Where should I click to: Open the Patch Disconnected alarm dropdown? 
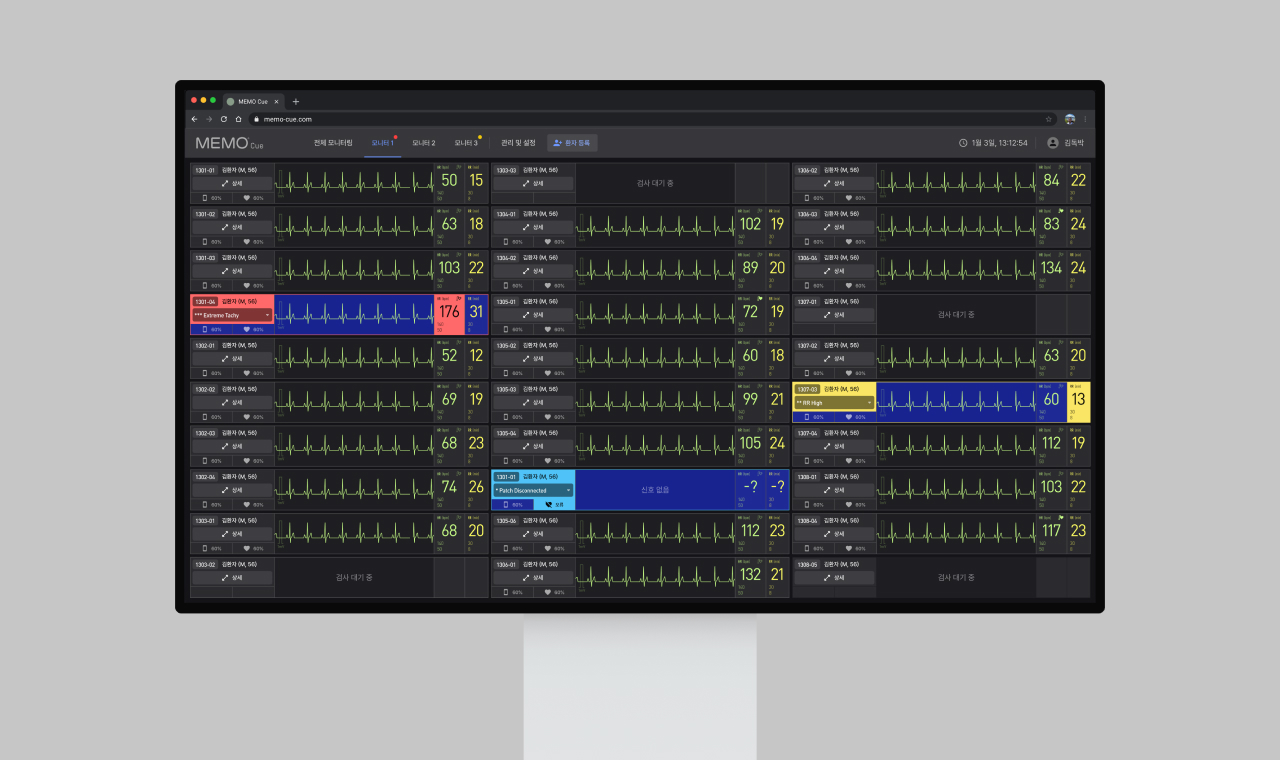pos(568,491)
